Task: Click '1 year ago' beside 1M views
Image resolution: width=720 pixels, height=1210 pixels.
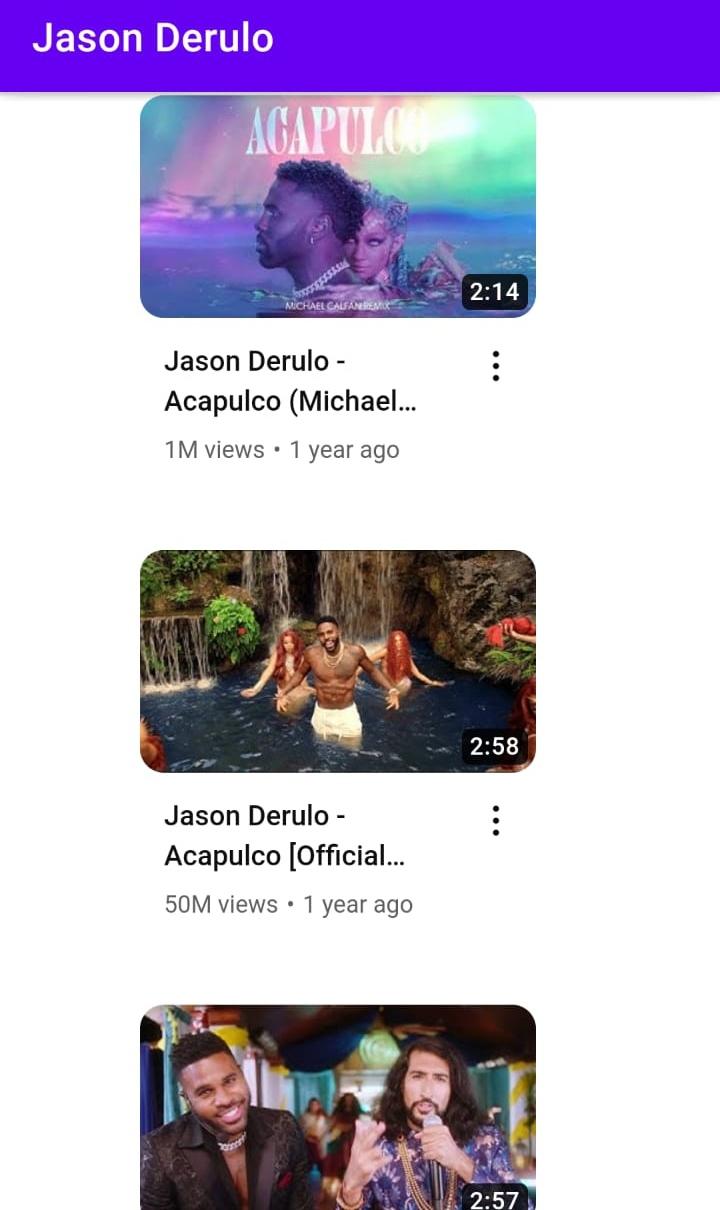Action: click(344, 450)
